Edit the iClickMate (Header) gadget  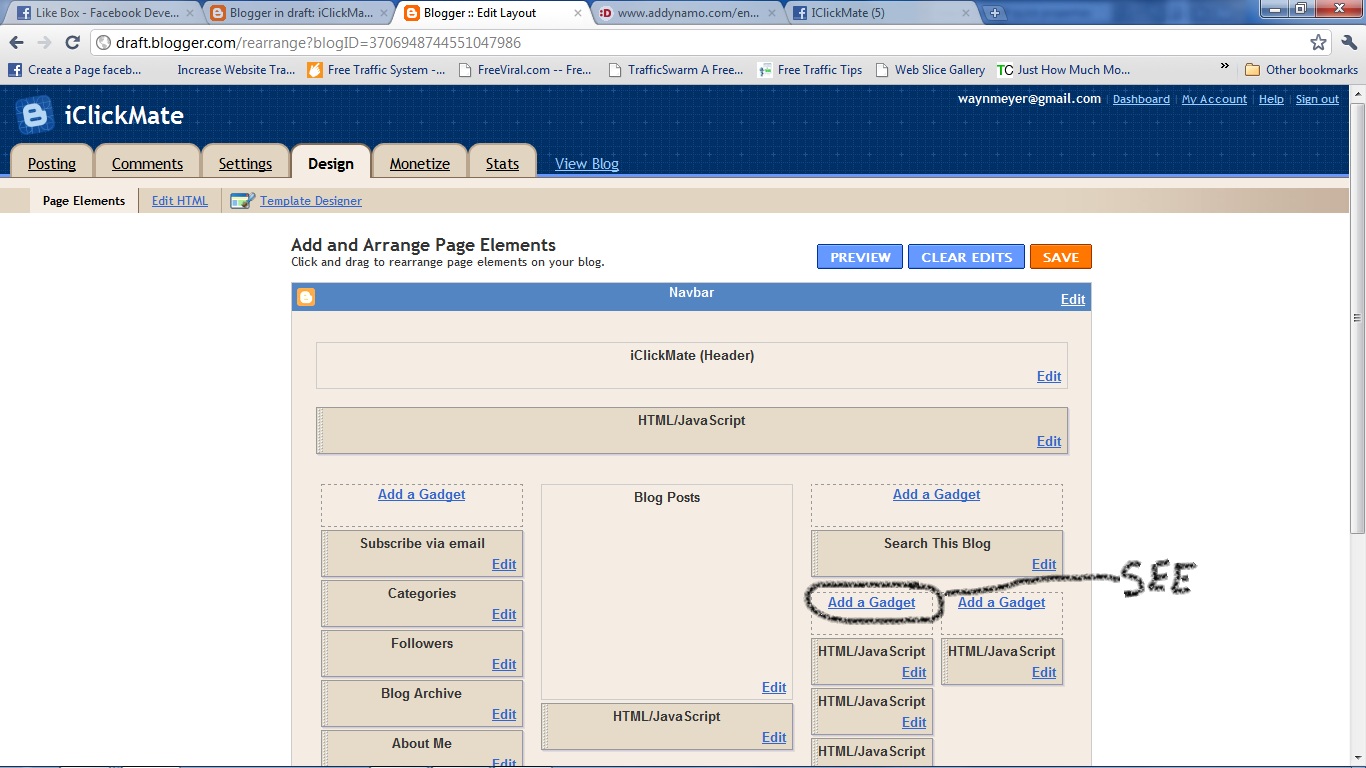coord(1049,377)
